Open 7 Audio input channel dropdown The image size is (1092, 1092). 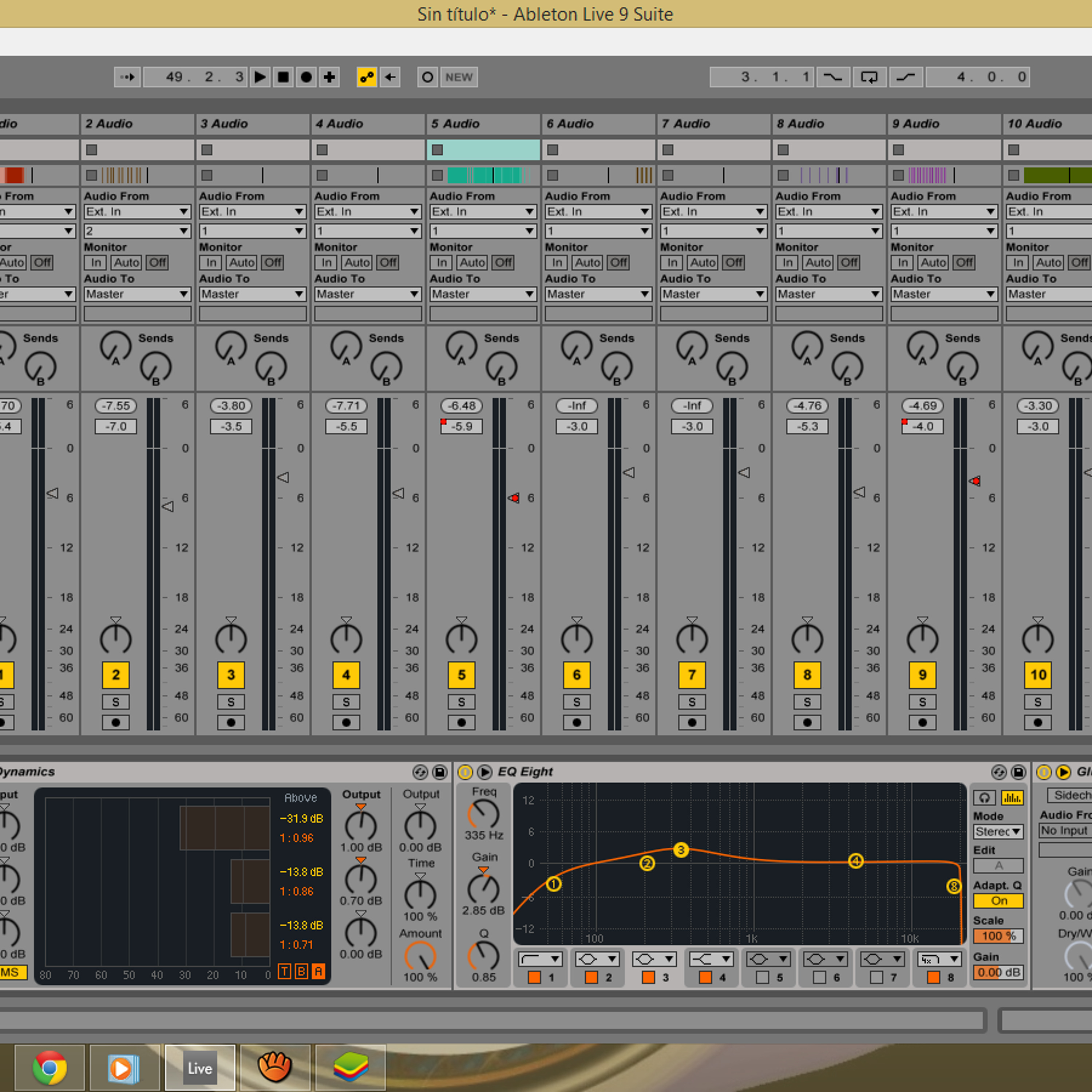[x=714, y=231]
